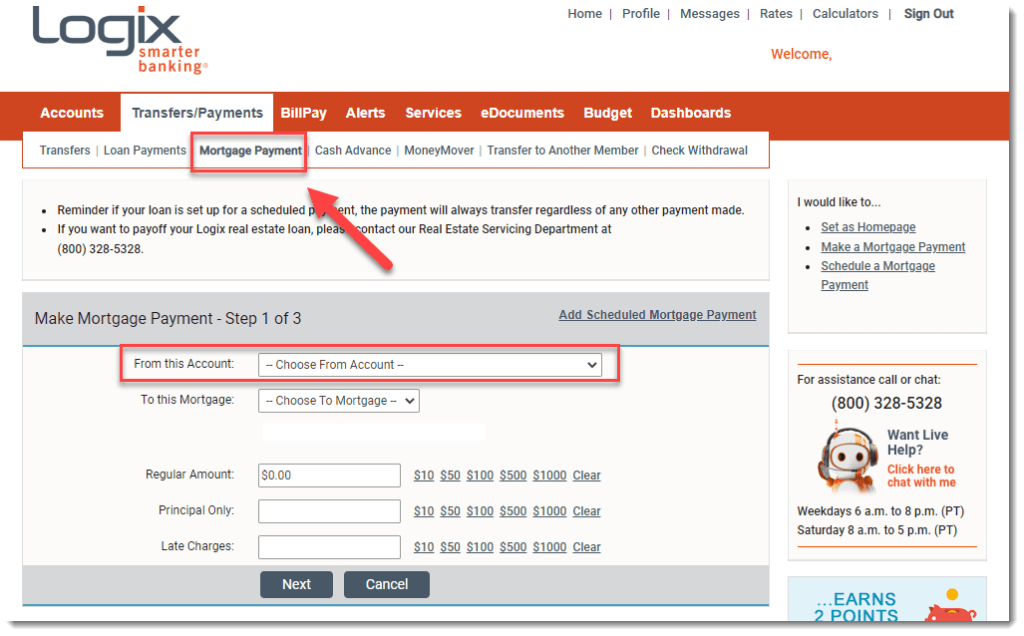Clear the Principal Only amount

(x=586, y=511)
